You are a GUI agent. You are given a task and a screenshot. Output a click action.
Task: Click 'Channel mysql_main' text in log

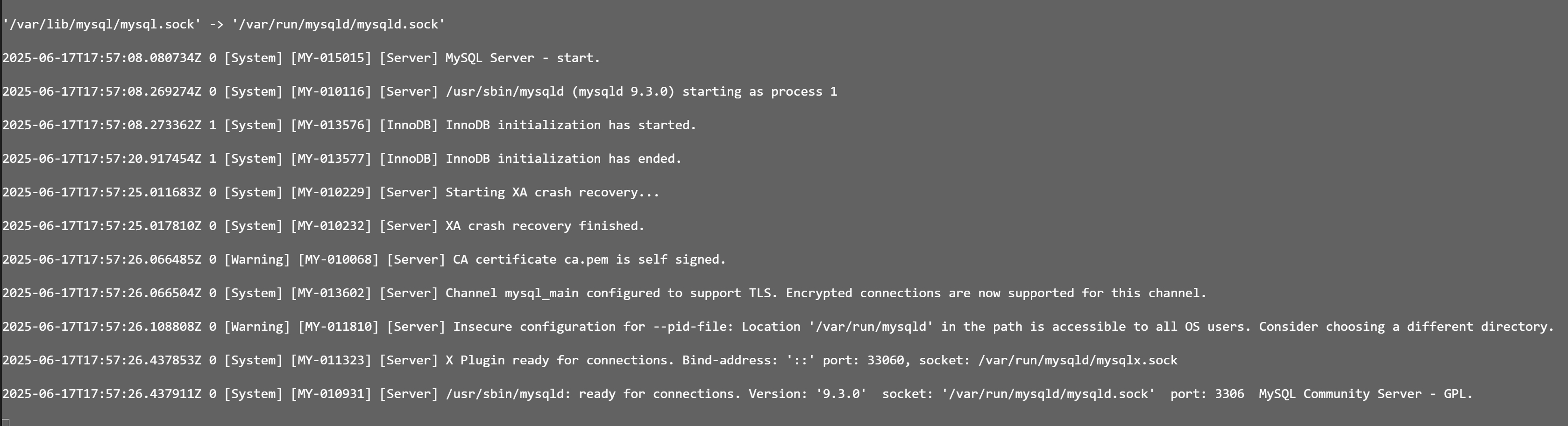coord(512,293)
